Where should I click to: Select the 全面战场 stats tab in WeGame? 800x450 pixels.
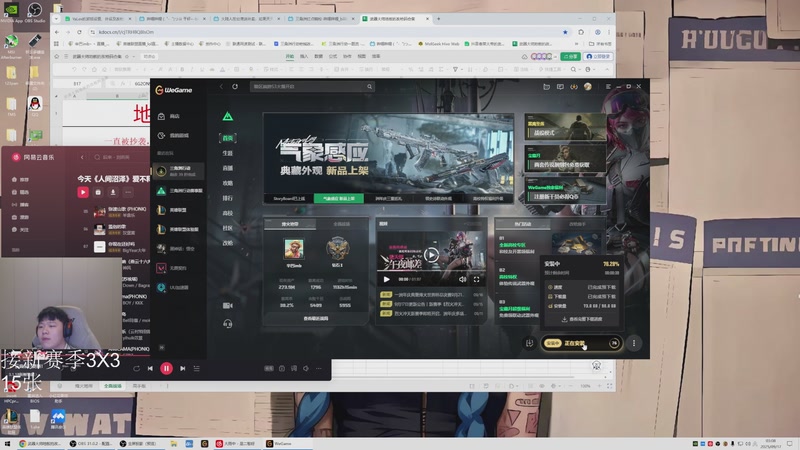click(341, 224)
